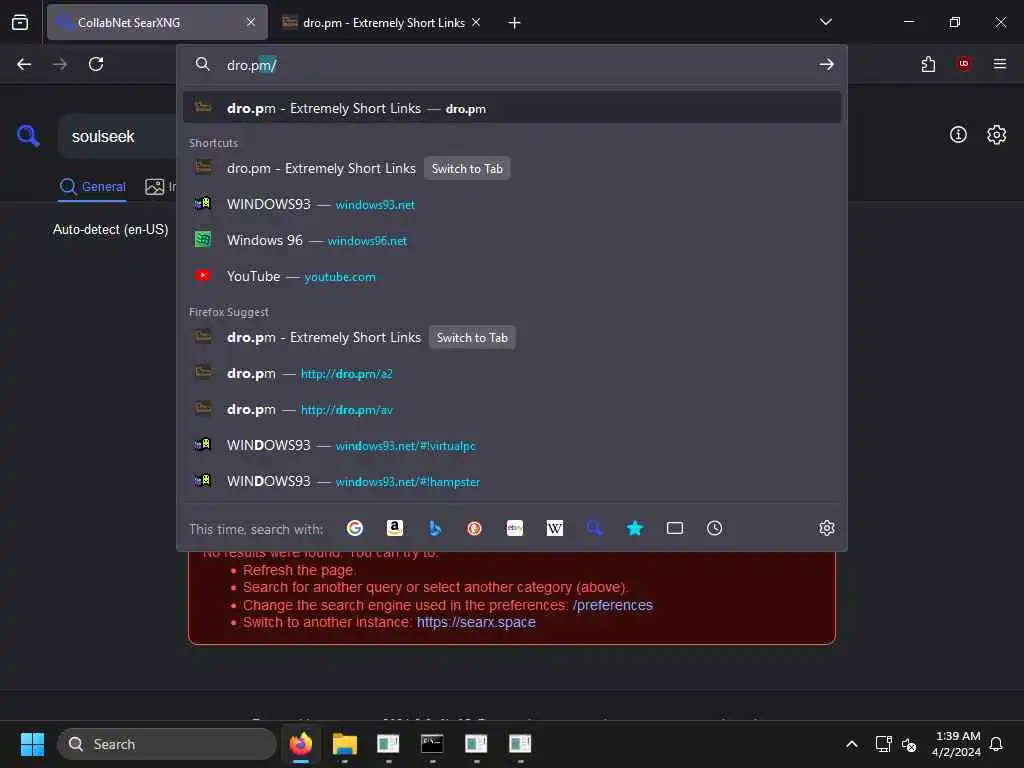Click the Windows taskbar Search box
This screenshot has height=768, width=1024.
pyautogui.click(x=167, y=744)
